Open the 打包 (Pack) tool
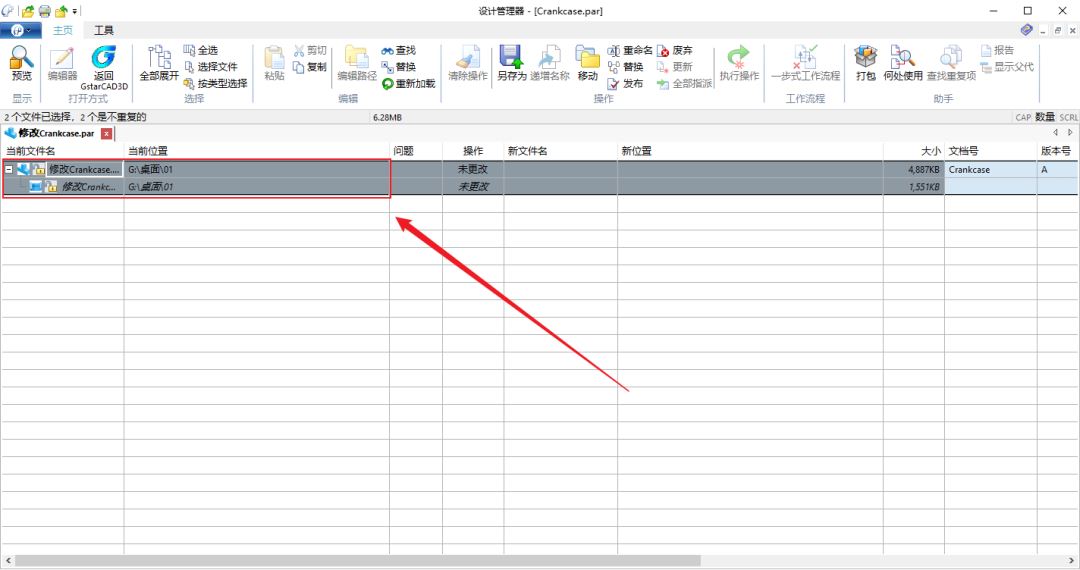The image size is (1080, 570). click(865, 62)
